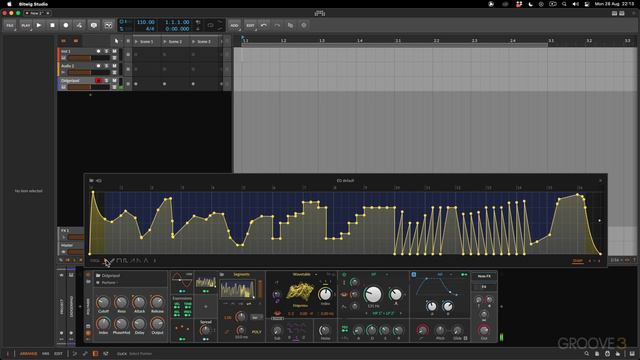Click the Polymer preset folder icon
Image resolution: width=640 pixels, height=360 pixels.
point(98,276)
